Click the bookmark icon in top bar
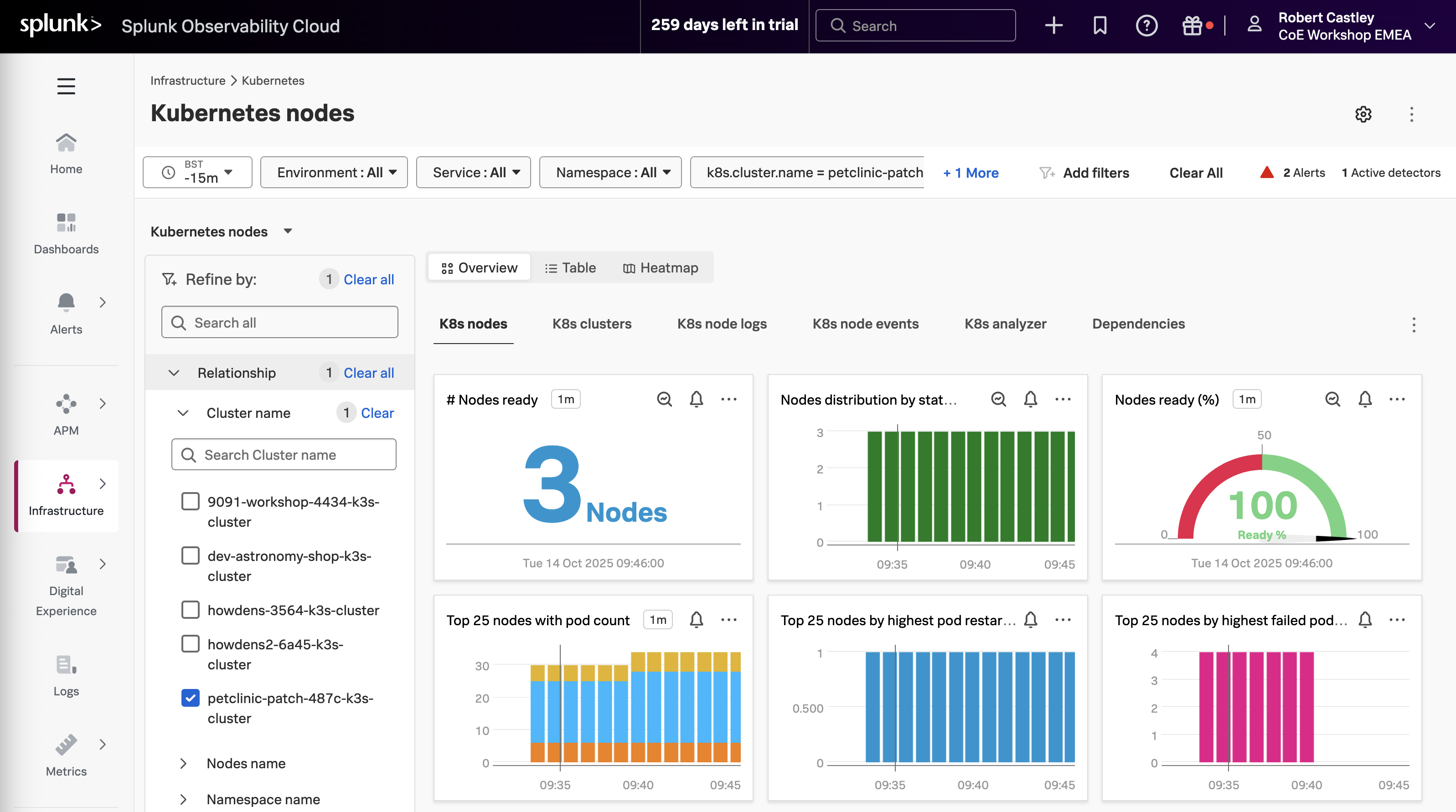The image size is (1456, 812). 1100,26
